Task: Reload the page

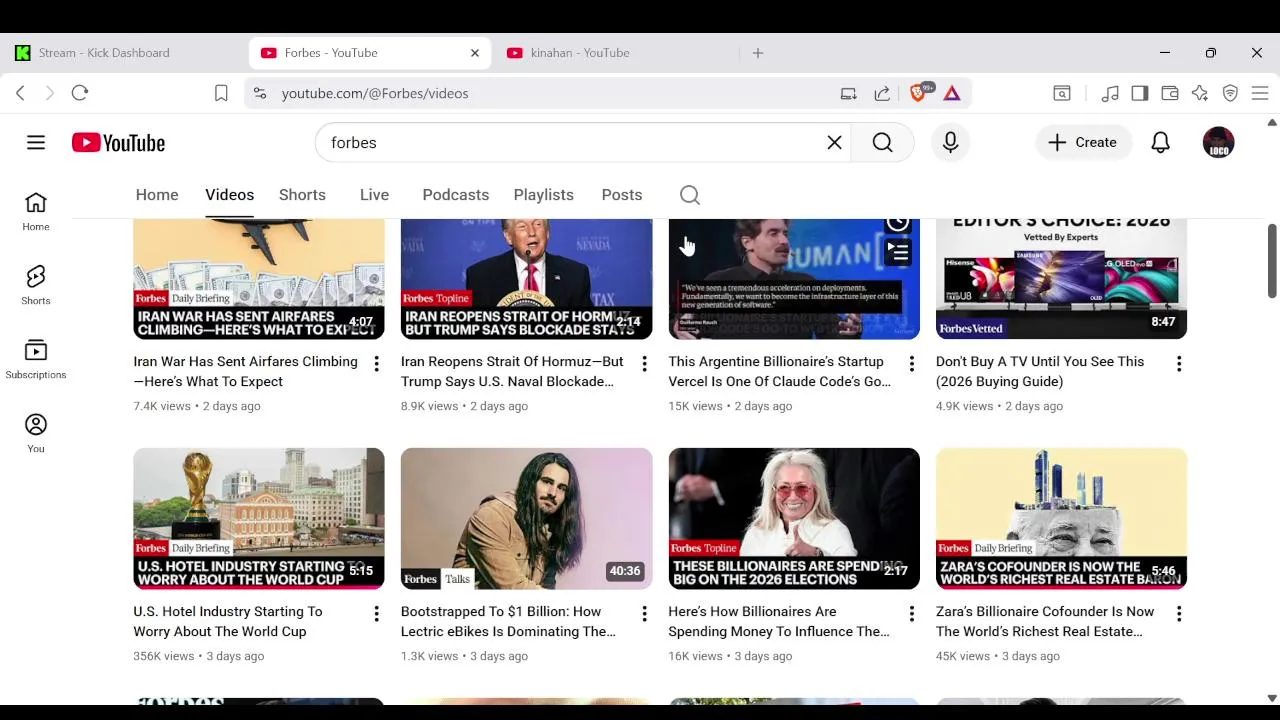Action: [x=80, y=93]
